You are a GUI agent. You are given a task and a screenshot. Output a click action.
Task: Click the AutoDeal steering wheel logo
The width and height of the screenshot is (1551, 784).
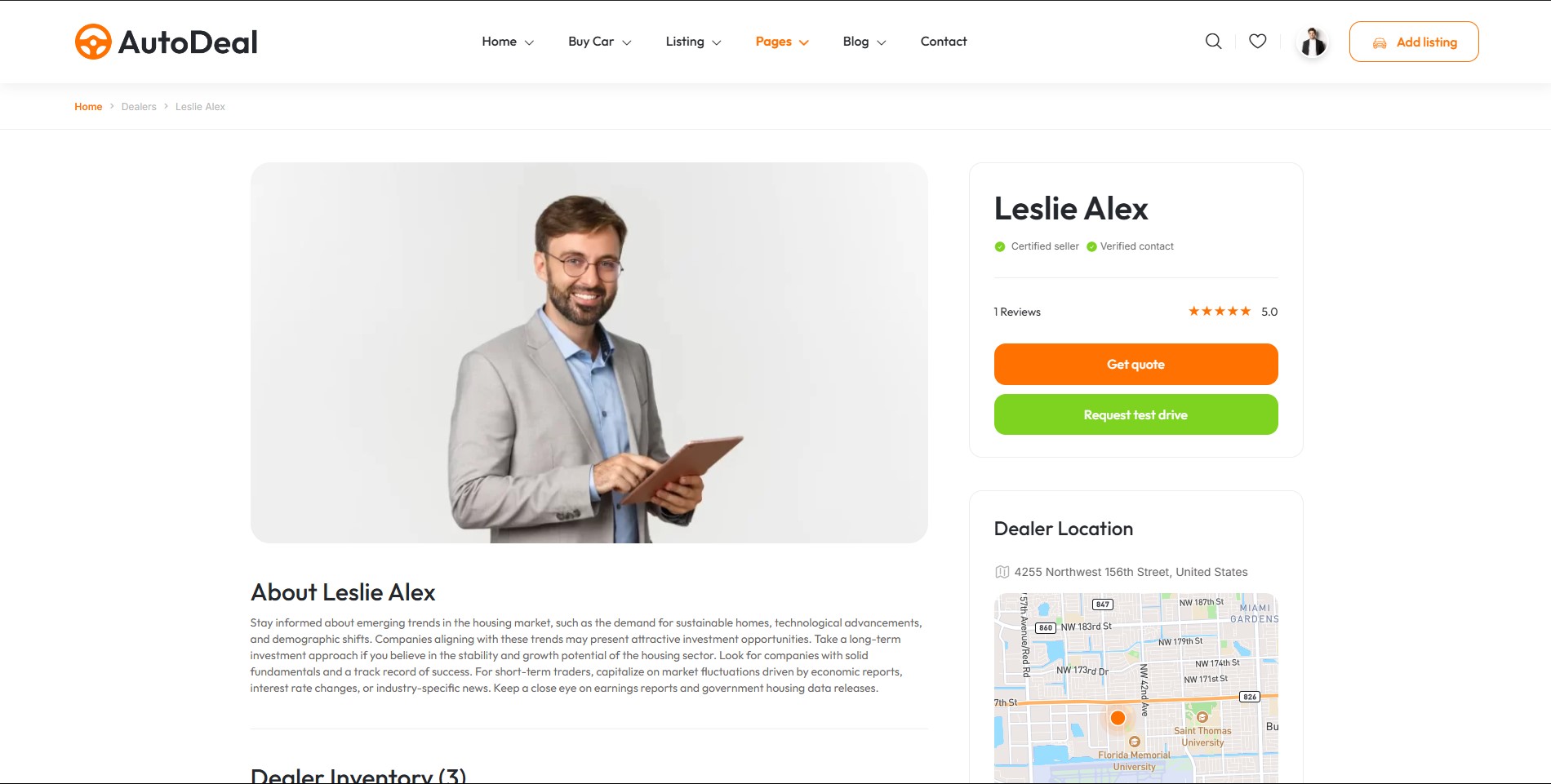point(93,42)
